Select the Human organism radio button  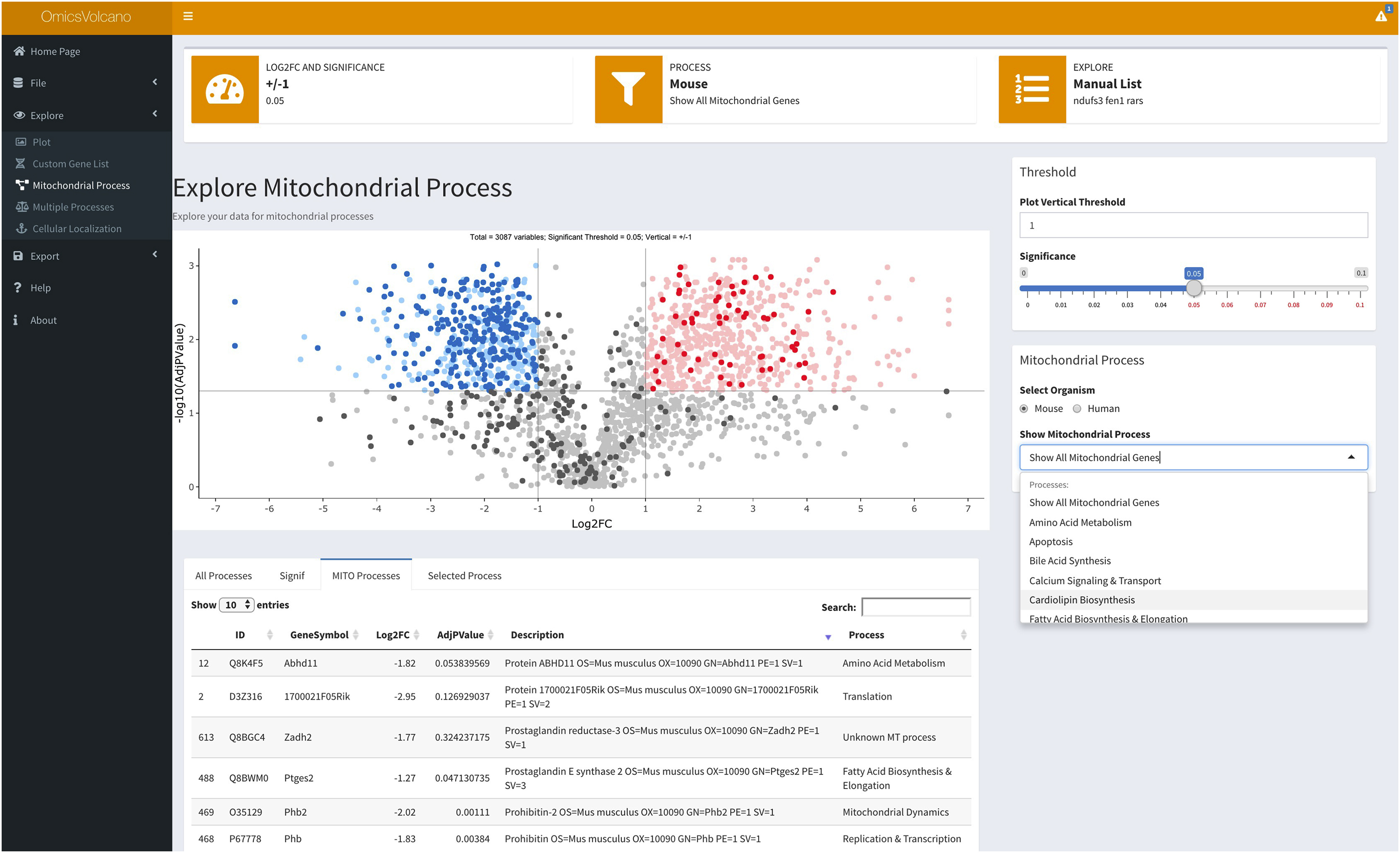(x=1077, y=409)
